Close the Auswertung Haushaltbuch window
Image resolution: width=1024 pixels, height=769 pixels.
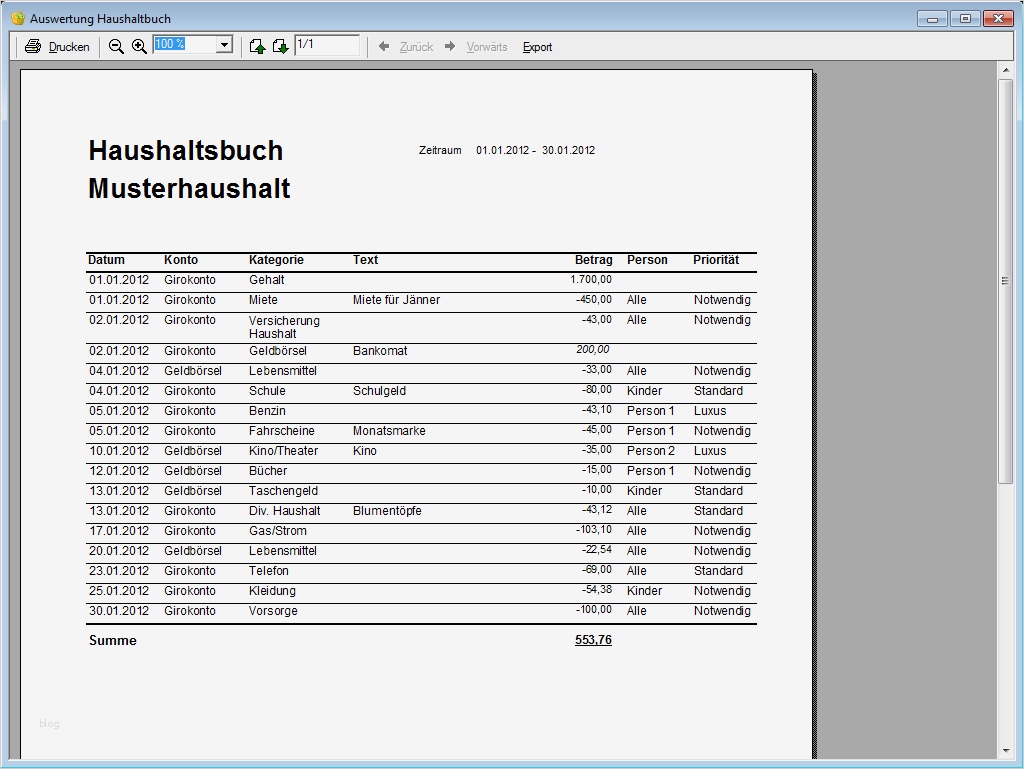pyautogui.click(x=997, y=19)
